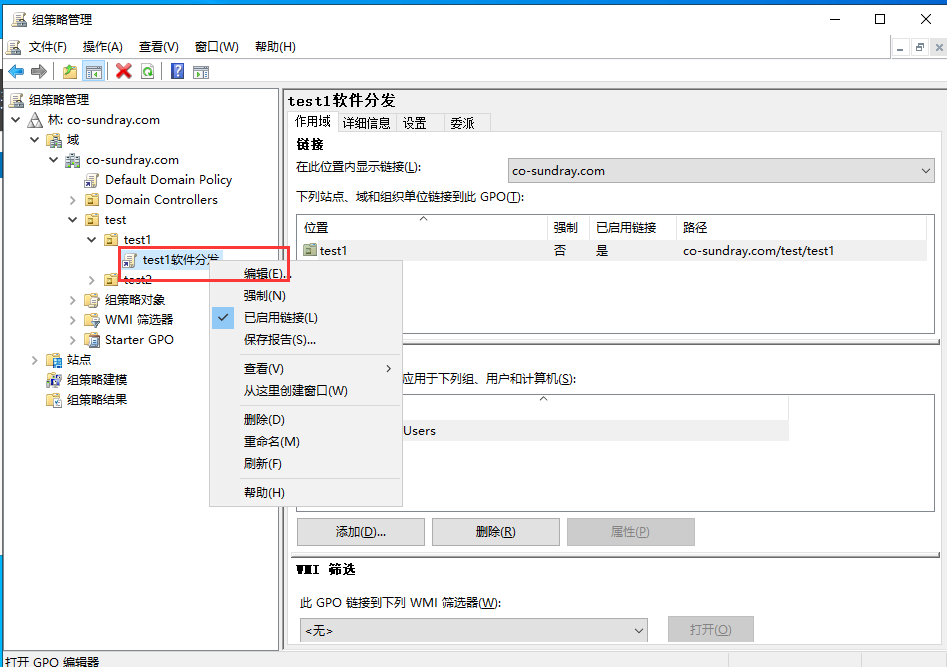Click the test1软件分发 GPO link icon

tap(129, 260)
